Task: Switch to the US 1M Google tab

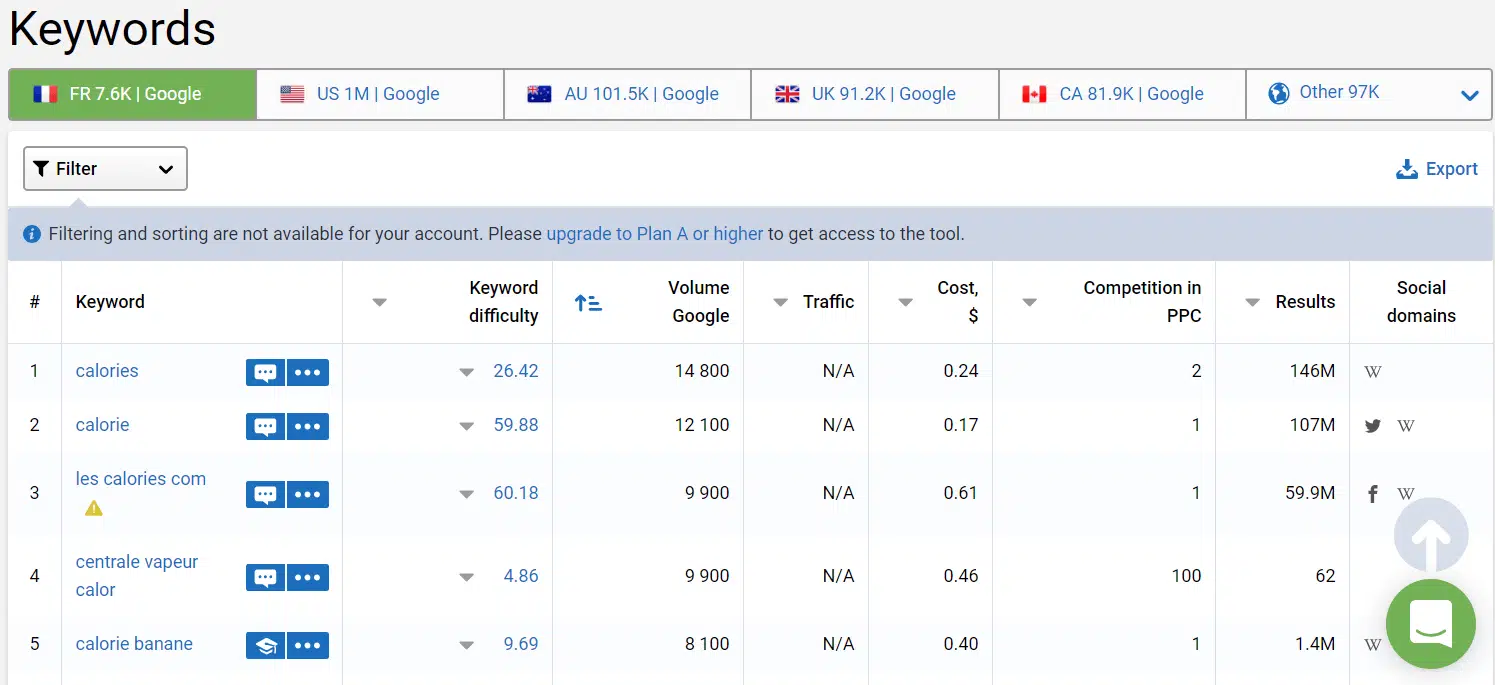Action: (379, 94)
